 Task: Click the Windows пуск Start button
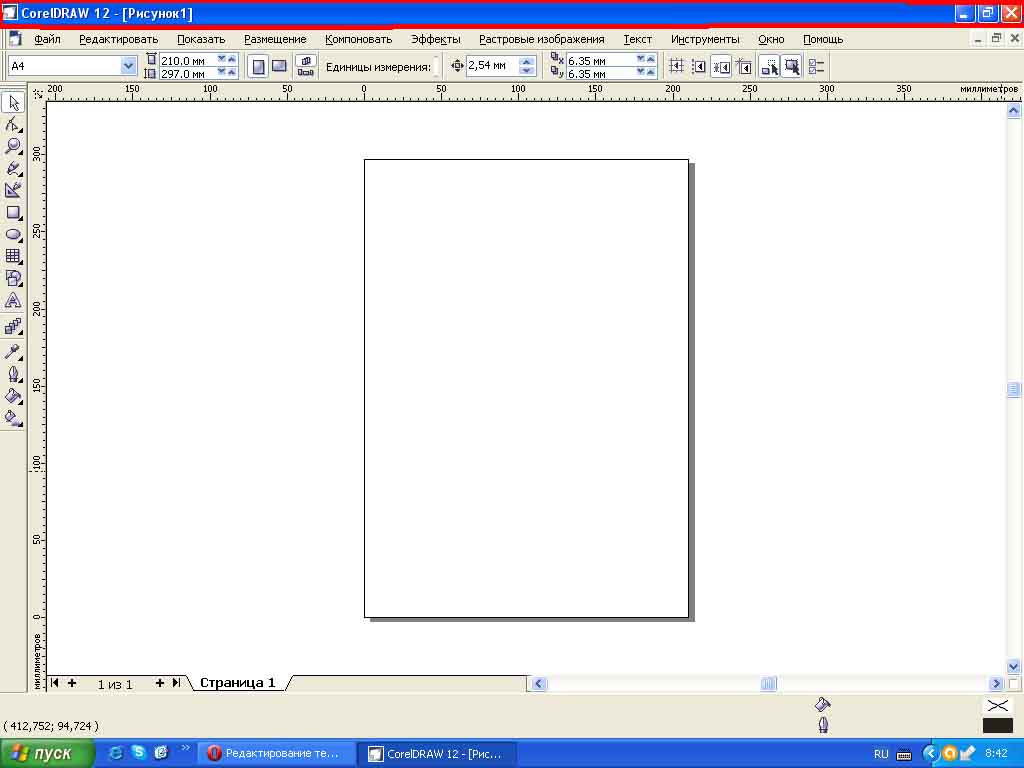click(x=48, y=753)
